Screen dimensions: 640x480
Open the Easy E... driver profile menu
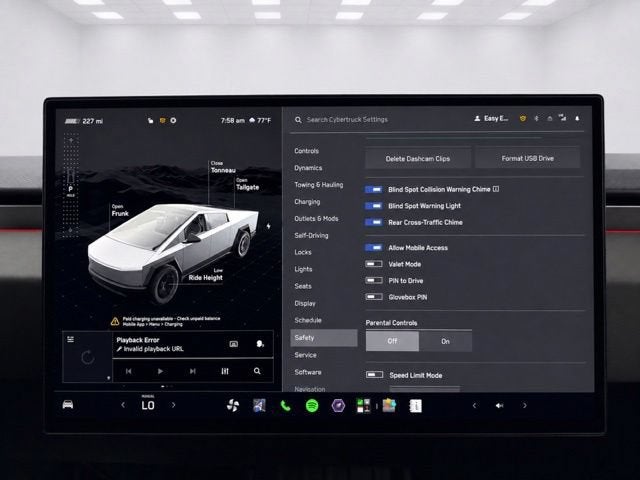[x=491, y=118]
